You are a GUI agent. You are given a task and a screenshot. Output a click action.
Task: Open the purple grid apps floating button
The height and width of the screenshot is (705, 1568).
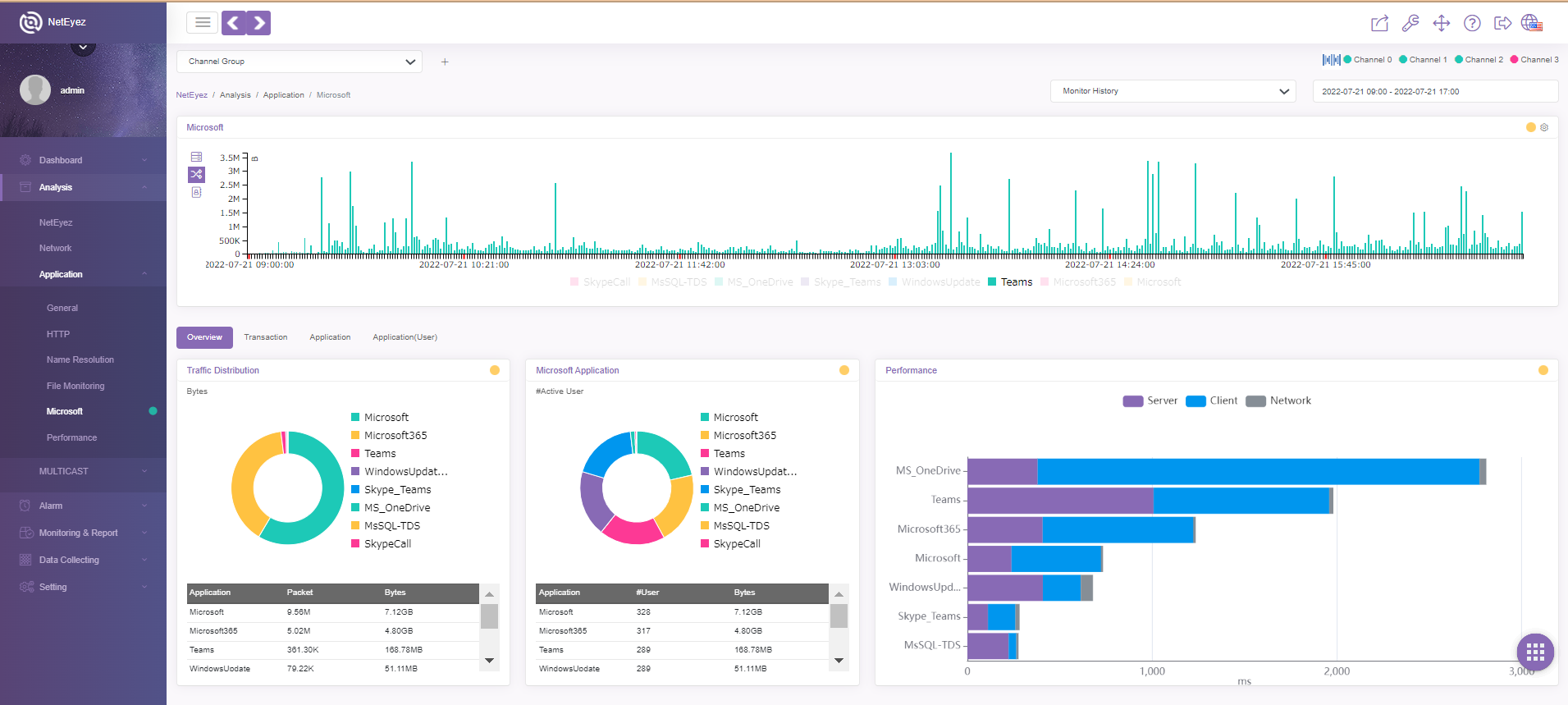(1535, 652)
